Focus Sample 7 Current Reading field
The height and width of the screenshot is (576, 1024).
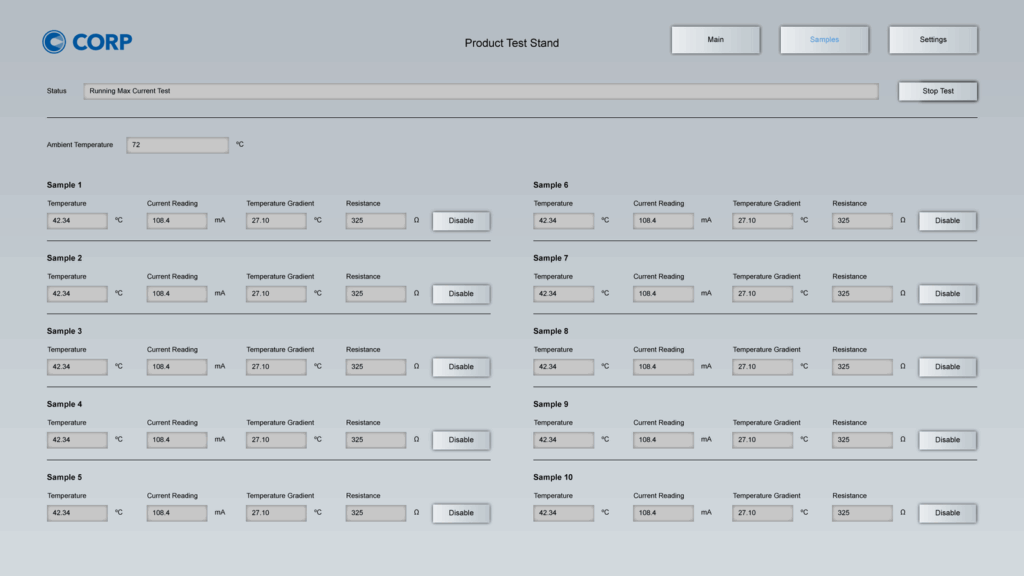[664, 294]
